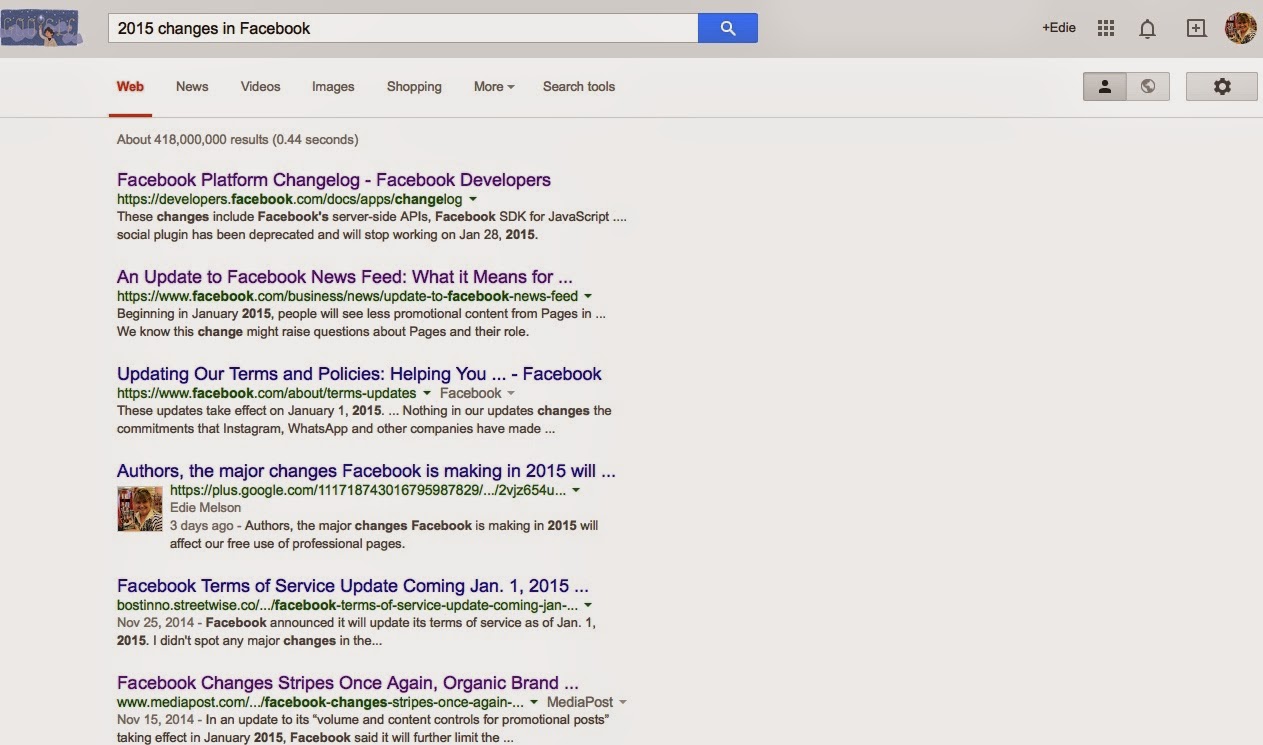Screen dimensions: 1263x745
Task: Click the share plus box icon
Action: pos(1196,28)
